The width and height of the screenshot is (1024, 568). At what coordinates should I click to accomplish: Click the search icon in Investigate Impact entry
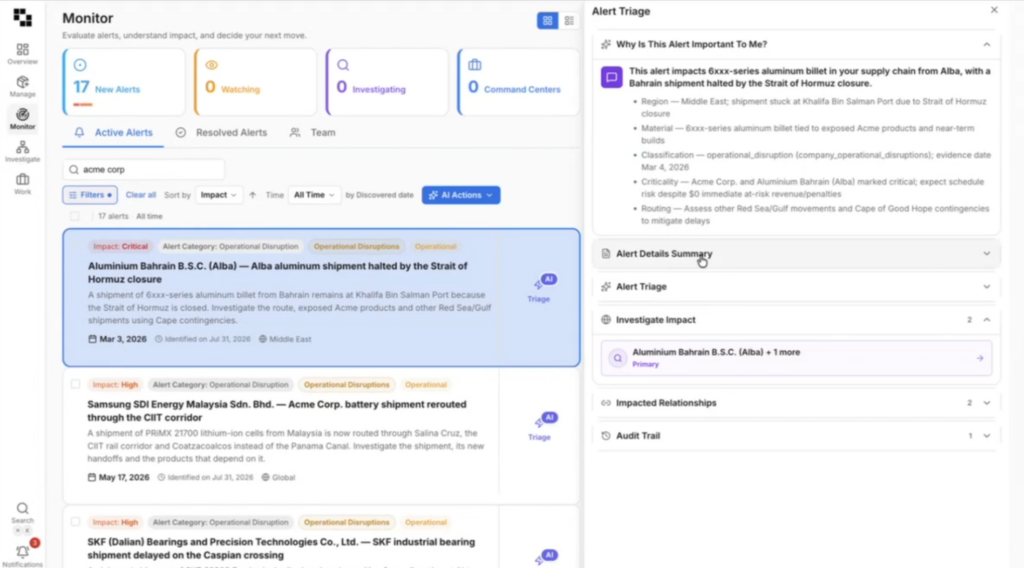pyautogui.click(x=617, y=358)
